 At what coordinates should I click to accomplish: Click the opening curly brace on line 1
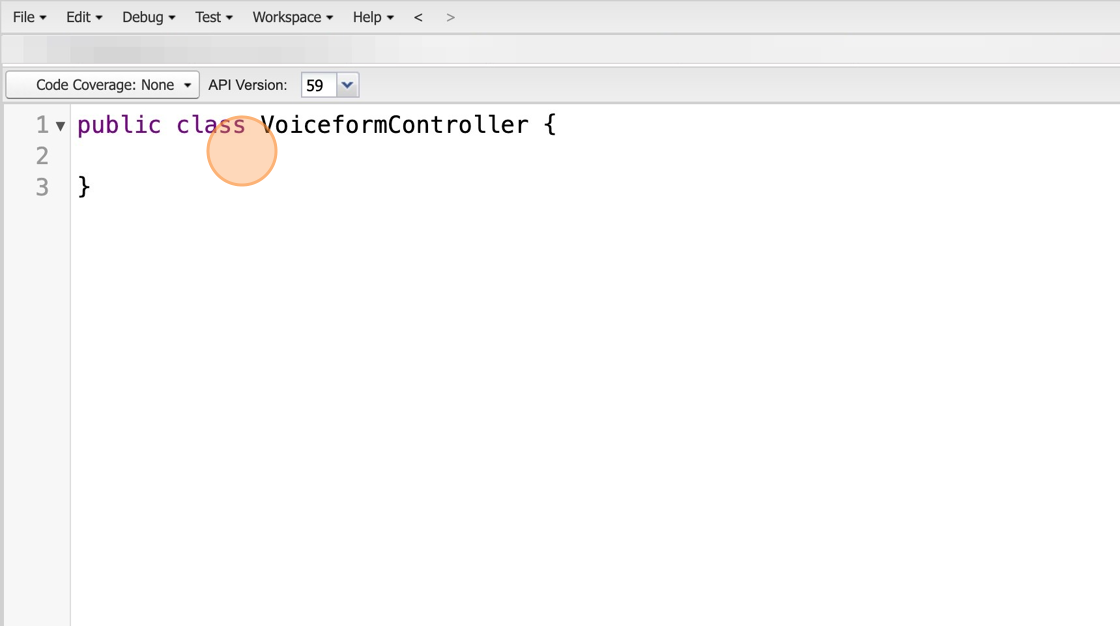pyautogui.click(x=549, y=125)
